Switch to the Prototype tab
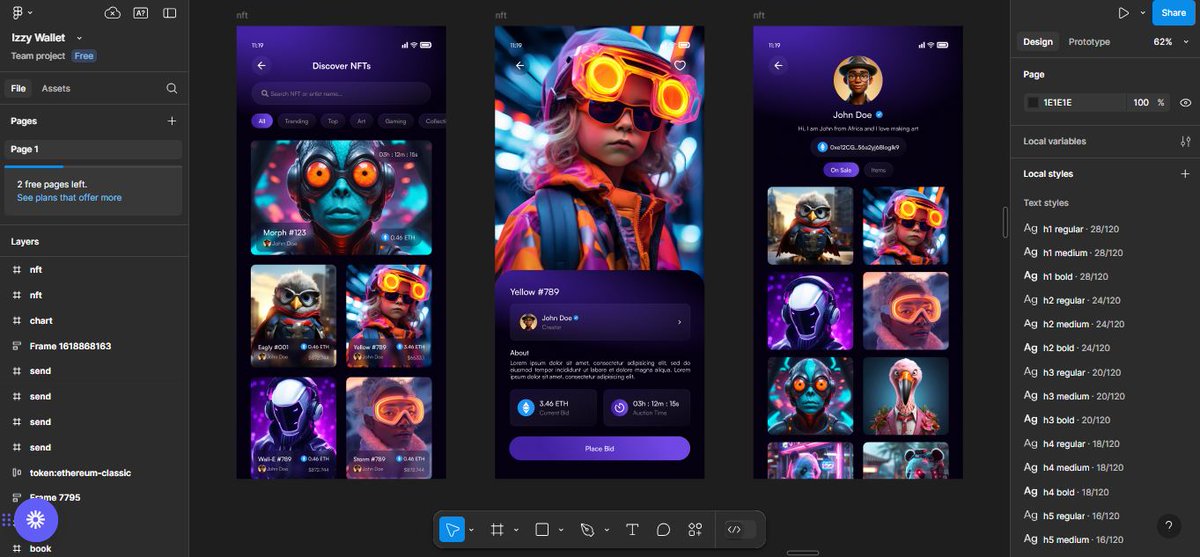Screen dimensions: 1200x557 click(x=1089, y=42)
